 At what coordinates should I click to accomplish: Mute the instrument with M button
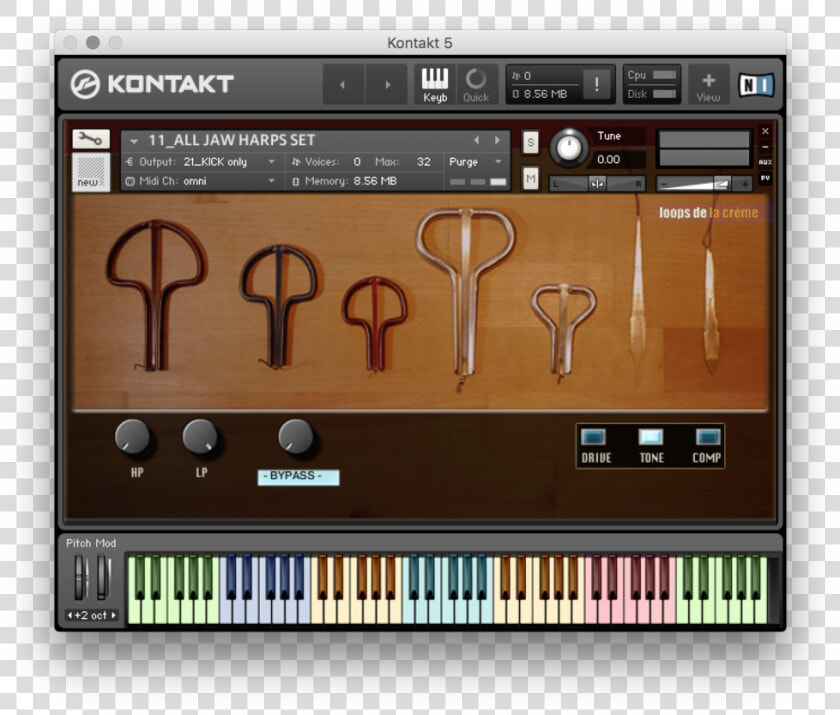[x=530, y=178]
